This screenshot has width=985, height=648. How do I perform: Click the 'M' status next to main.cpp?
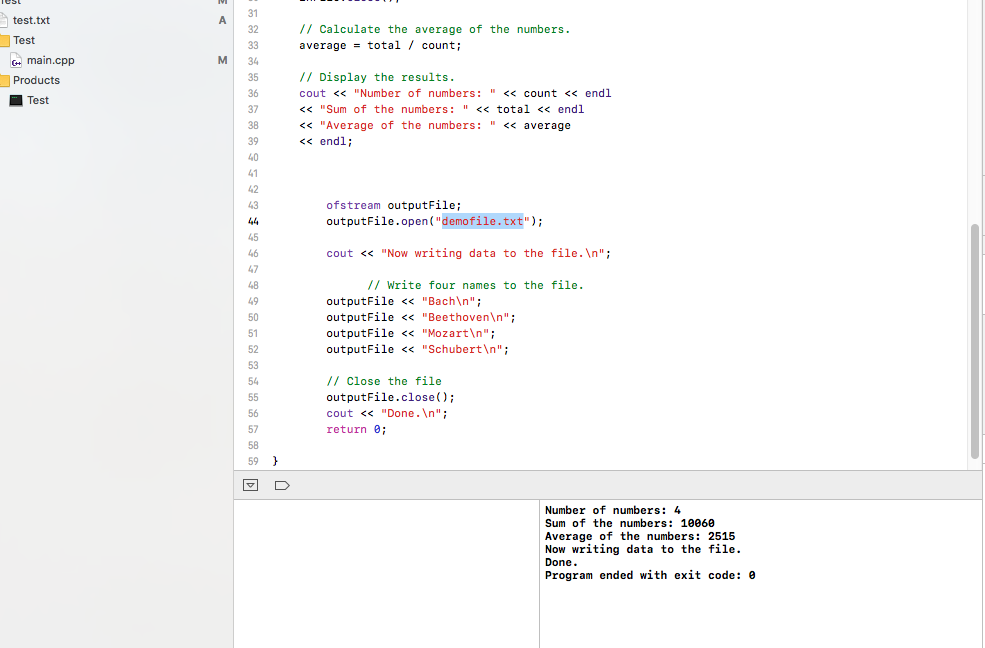point(222,60)
